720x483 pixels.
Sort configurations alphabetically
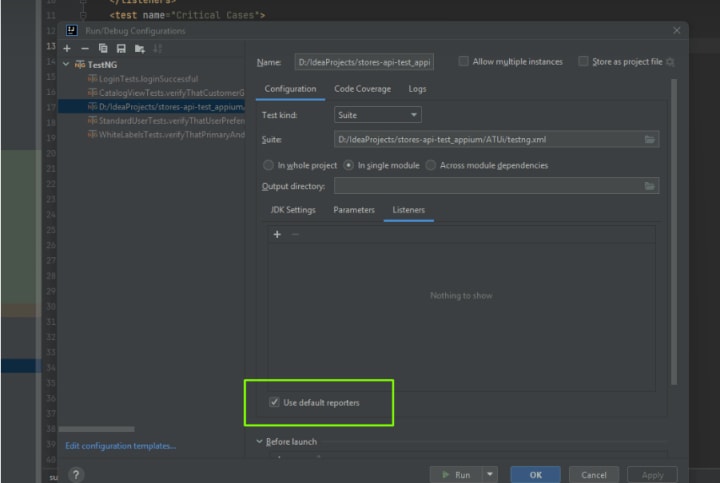(158, 49)
